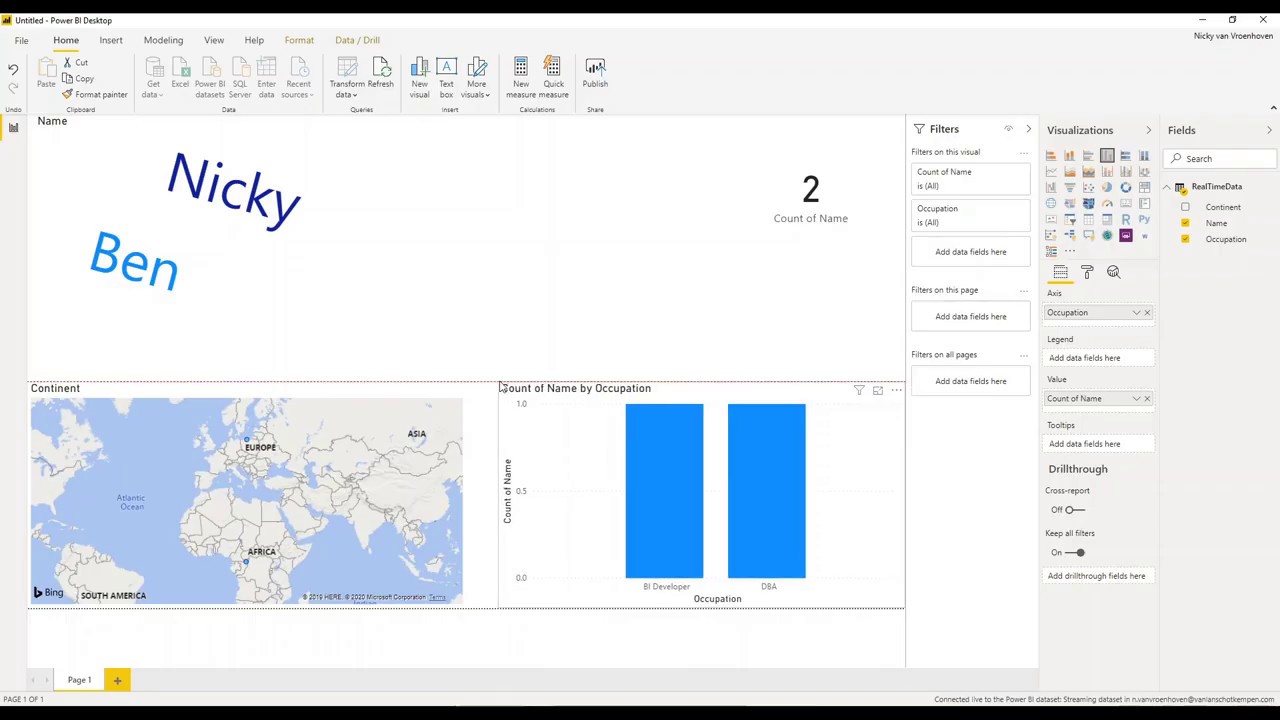This screenshot has height=720, width=1280.
Task: Open the Format paint-roller tab
Action: (1087, 272)
